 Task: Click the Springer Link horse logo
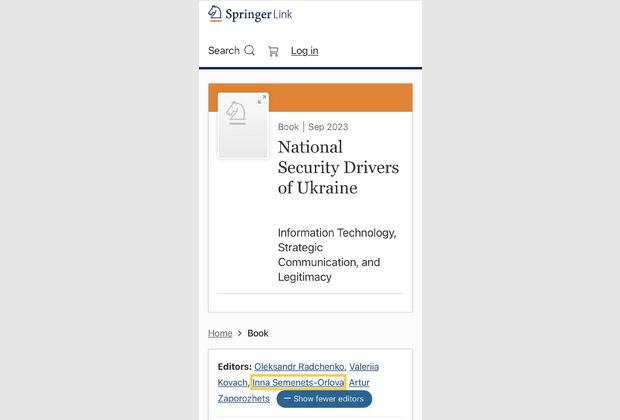click(215, 14)
